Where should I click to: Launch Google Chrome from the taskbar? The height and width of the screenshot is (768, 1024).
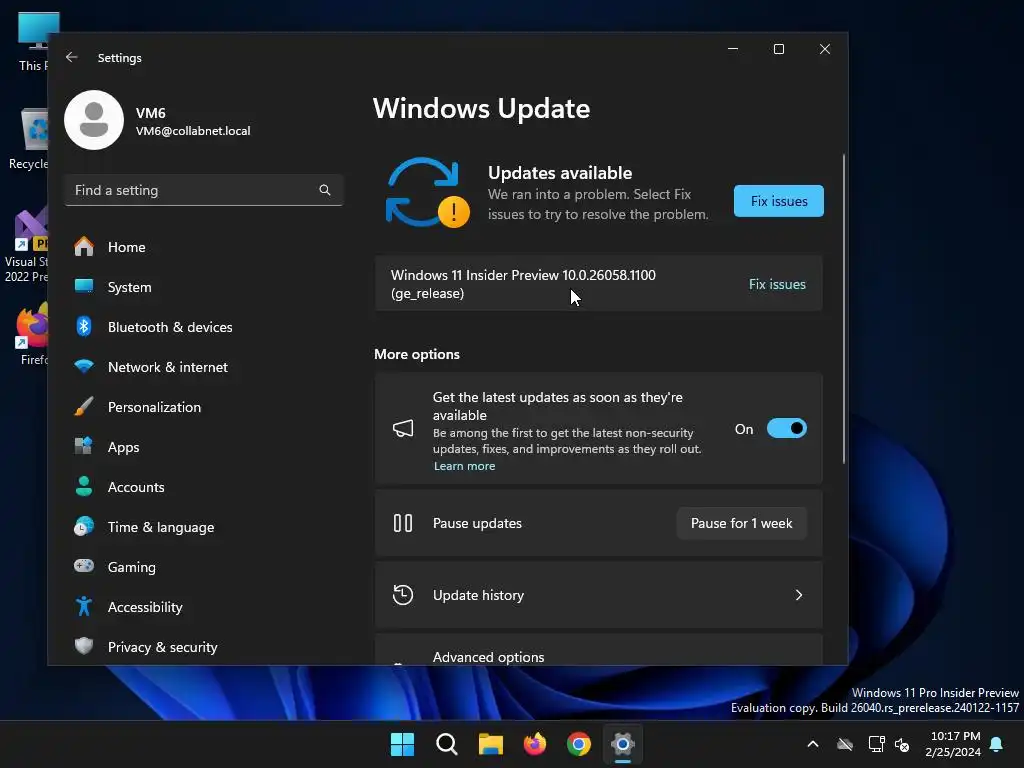pyautogui.click(x=579, y=744)
